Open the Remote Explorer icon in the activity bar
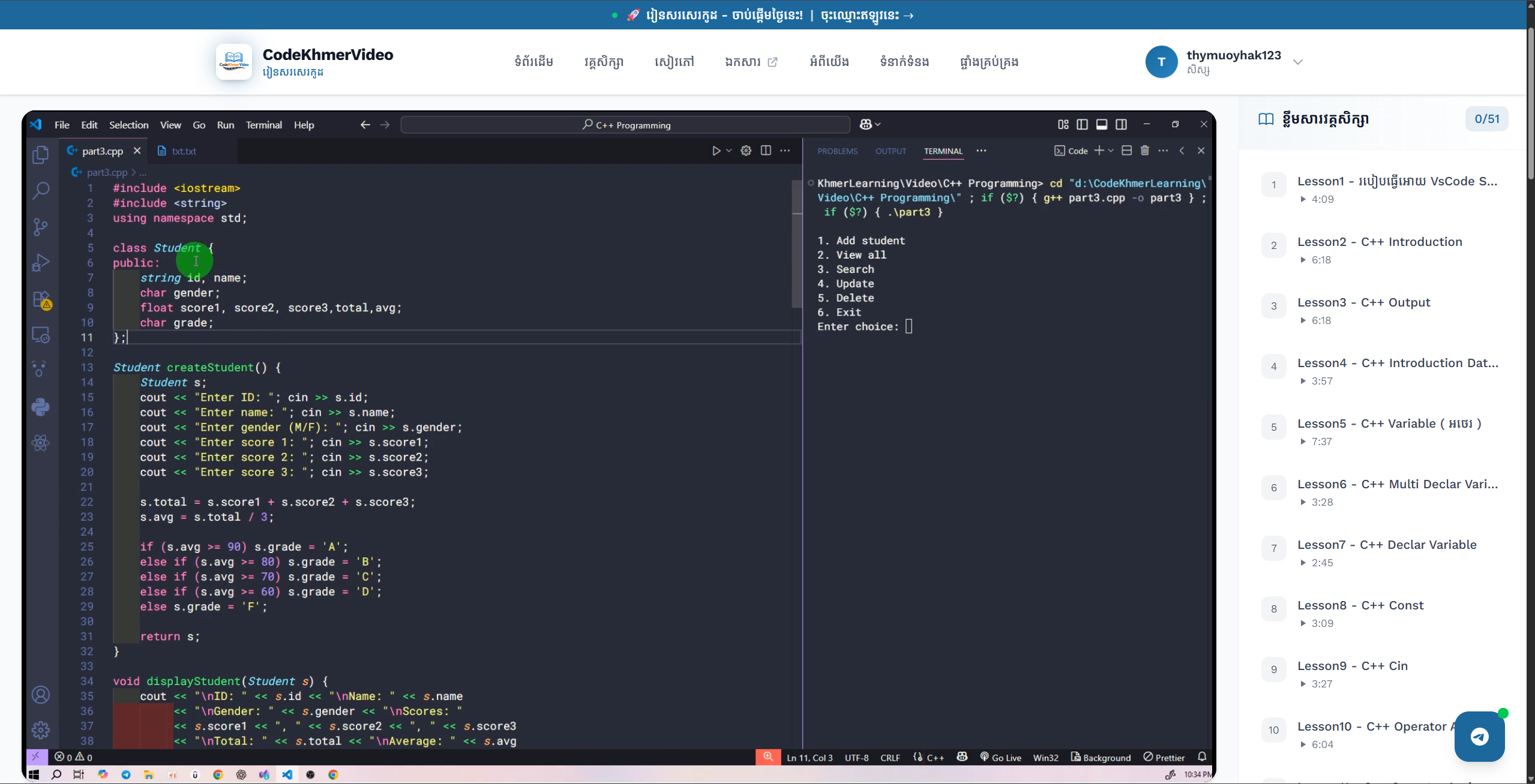1535x784 pixels. [41, 335]
